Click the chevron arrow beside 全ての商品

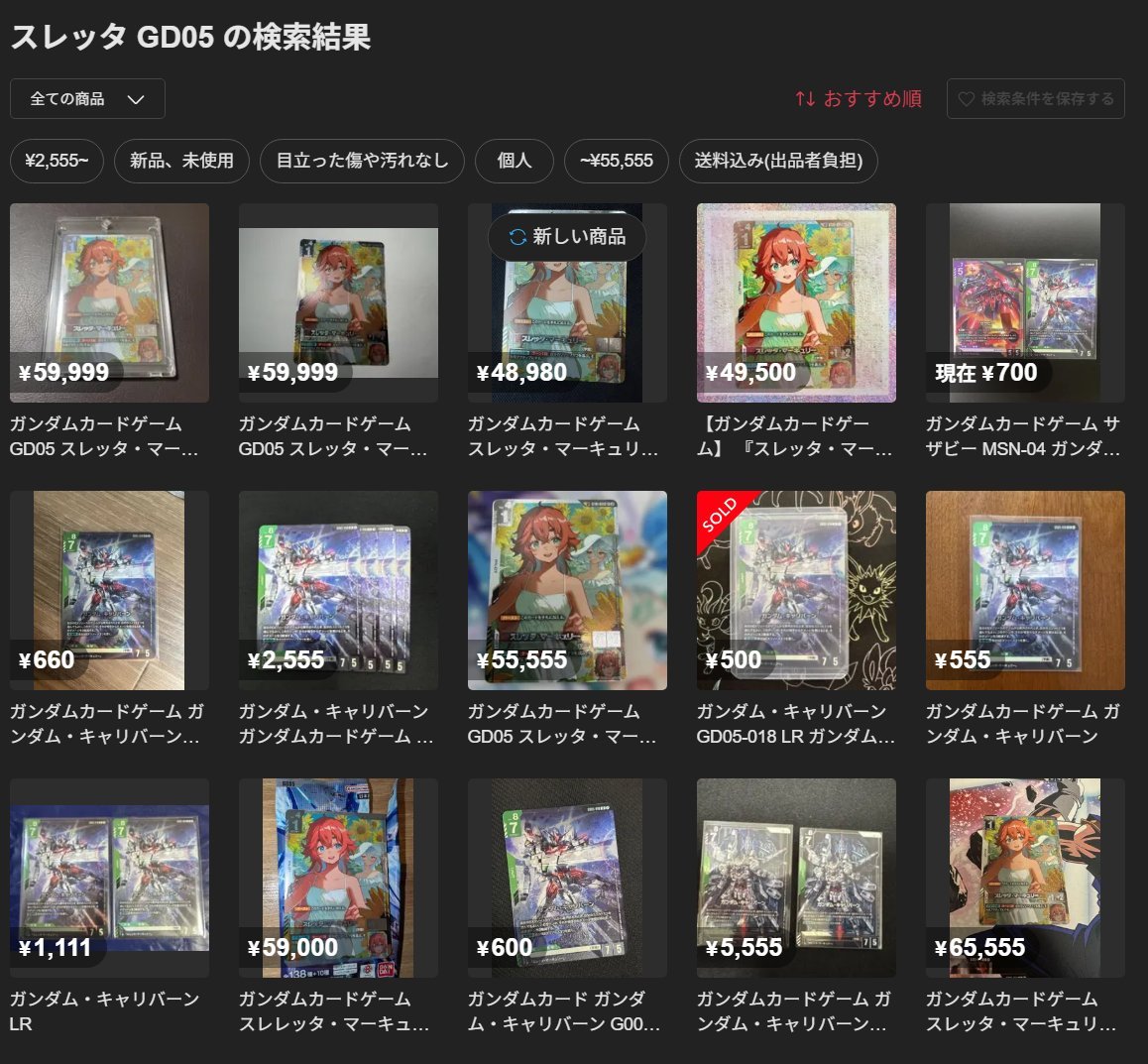[x=136, y=99]
